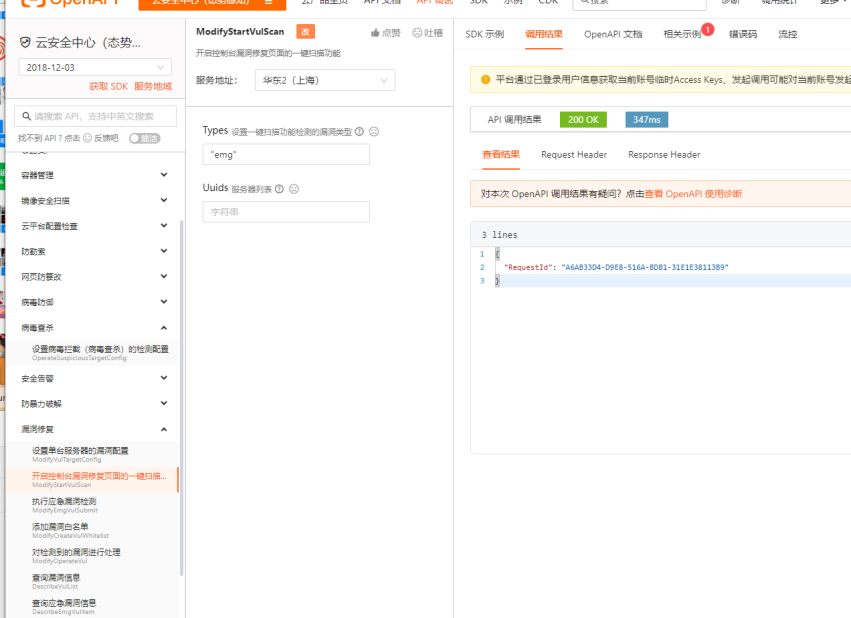Open the Response Header sub-tab

(x=664, y=155)
